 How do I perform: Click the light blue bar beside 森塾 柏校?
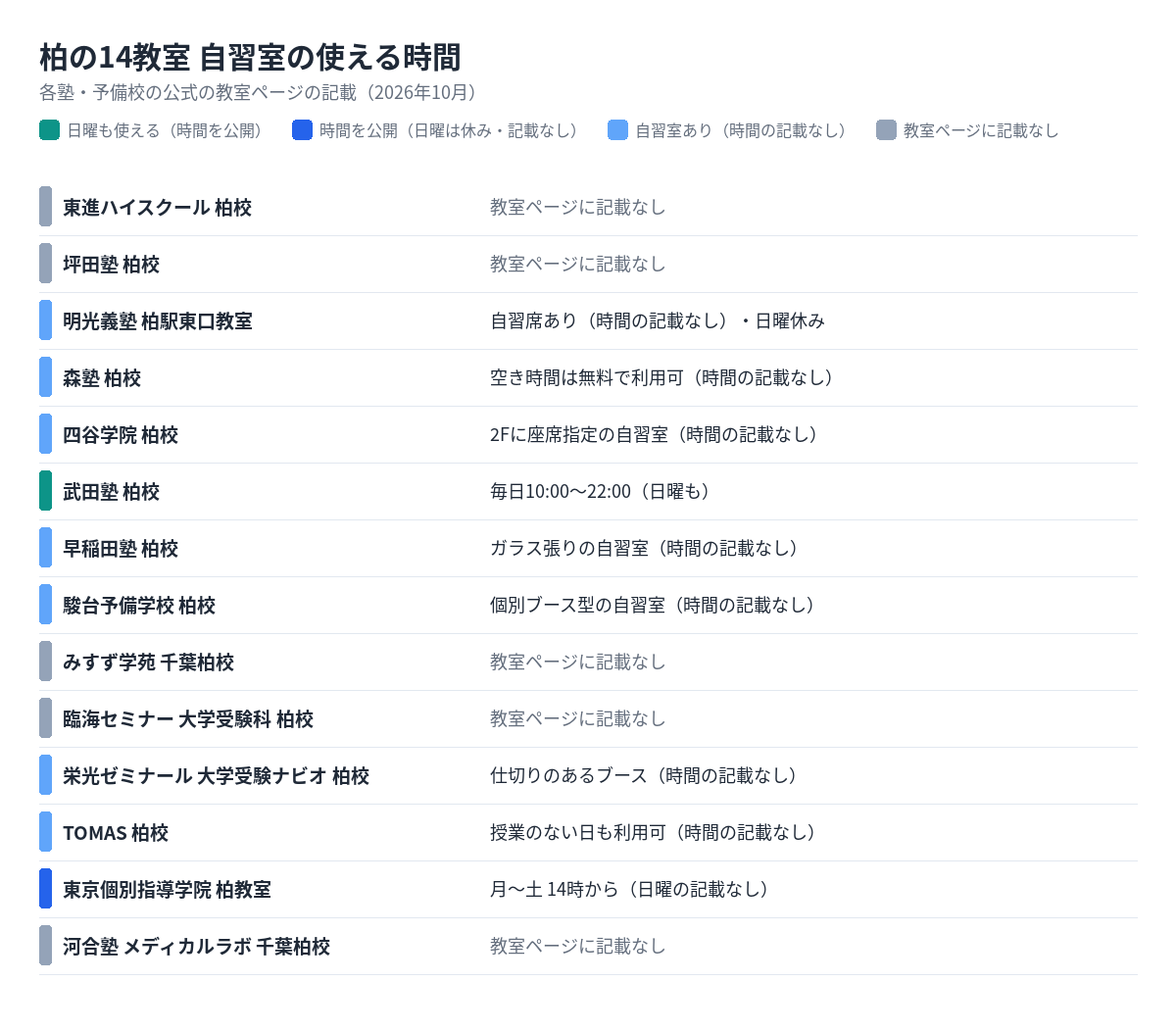(x=45, y=377)
